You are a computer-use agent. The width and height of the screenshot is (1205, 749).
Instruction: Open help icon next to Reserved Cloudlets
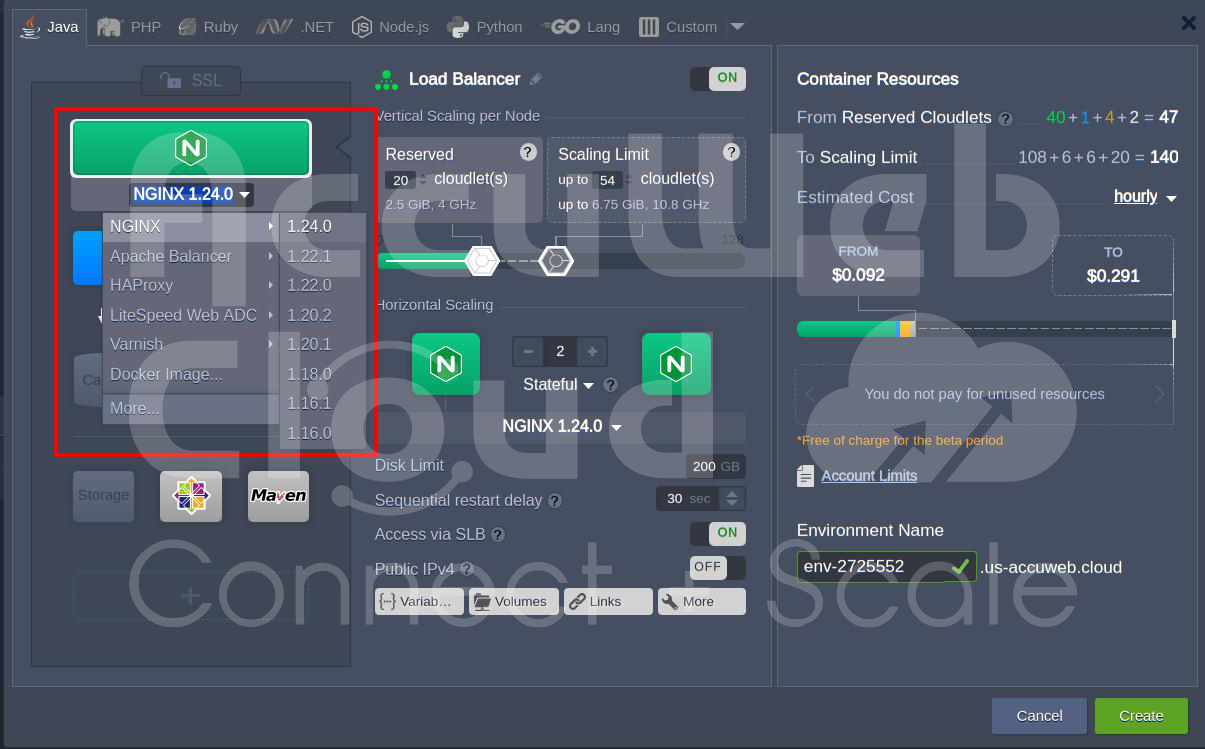pyautogui.click(x=1006, y=118)
